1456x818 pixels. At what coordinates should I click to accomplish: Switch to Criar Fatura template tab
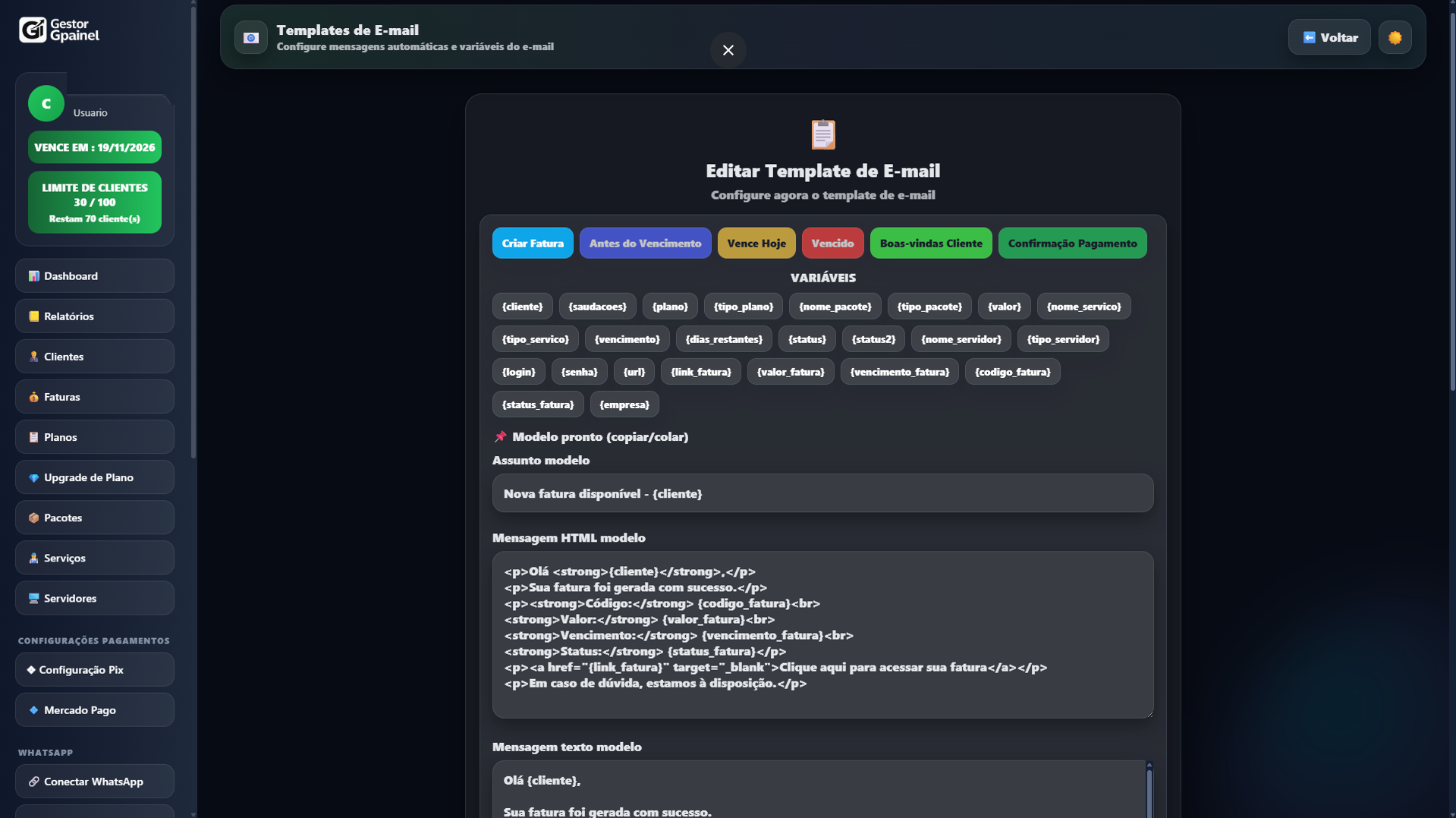coord(532,244)
